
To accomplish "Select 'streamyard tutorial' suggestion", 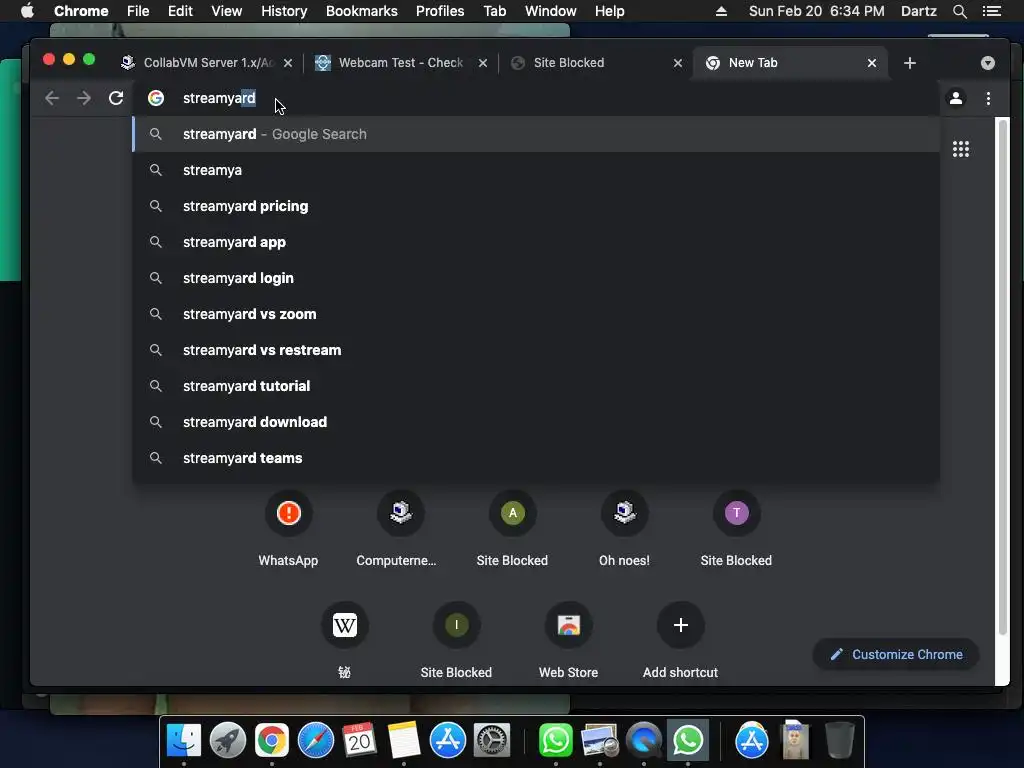I will (536, 386).
